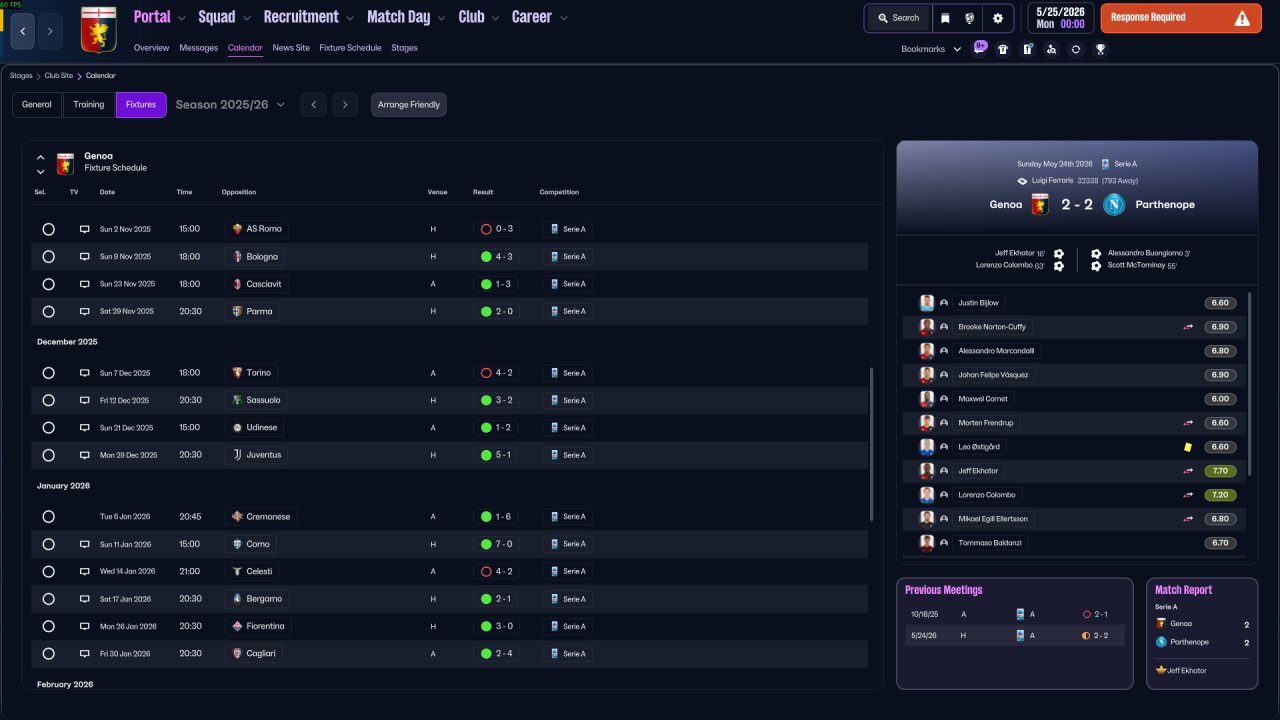Screen dimensions: 1280x720
Task: Open the Career dropdown menu
Action: (540, 17)
